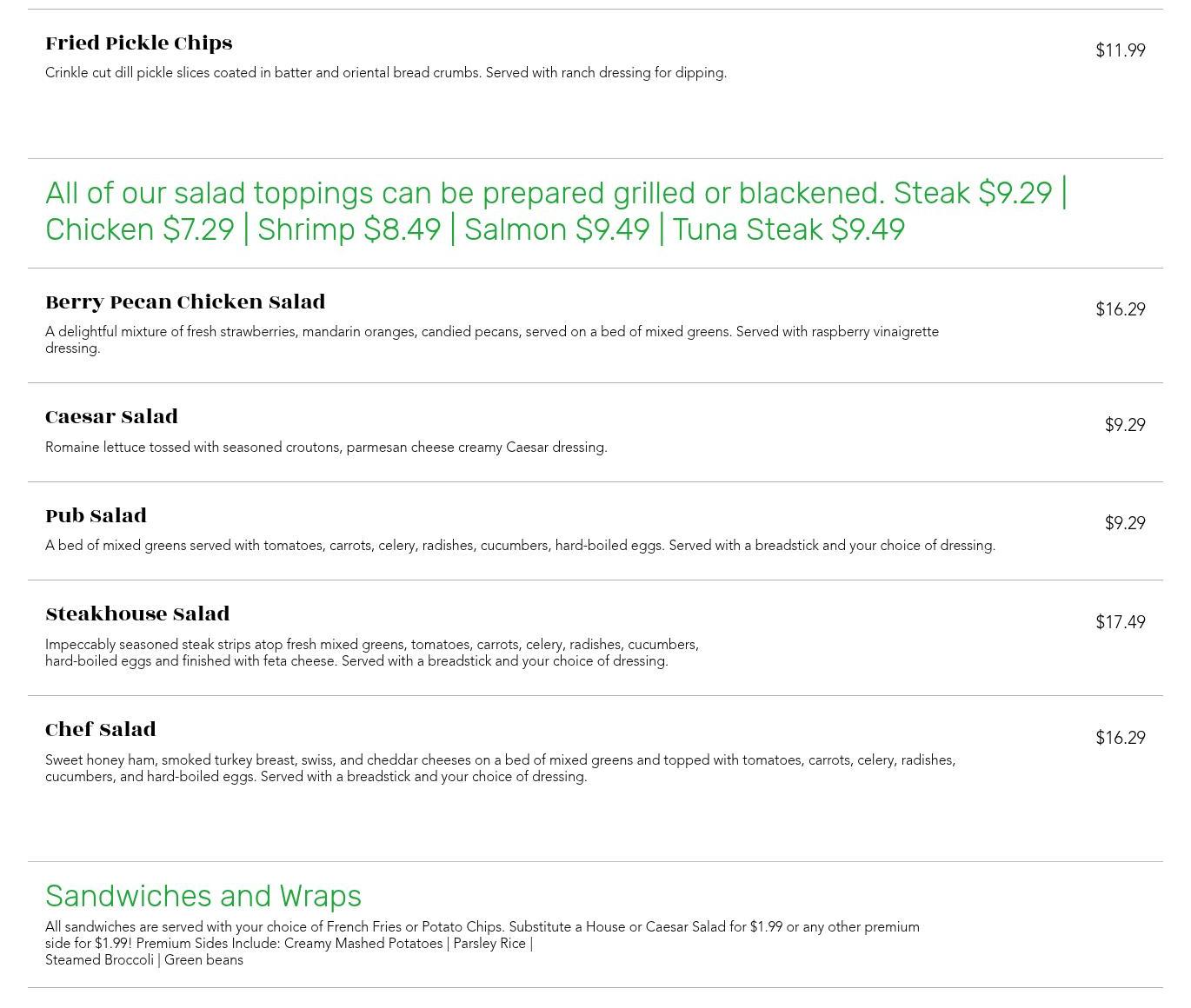
Task: Click the seasoned steak strips description
Action: [372, 653]
